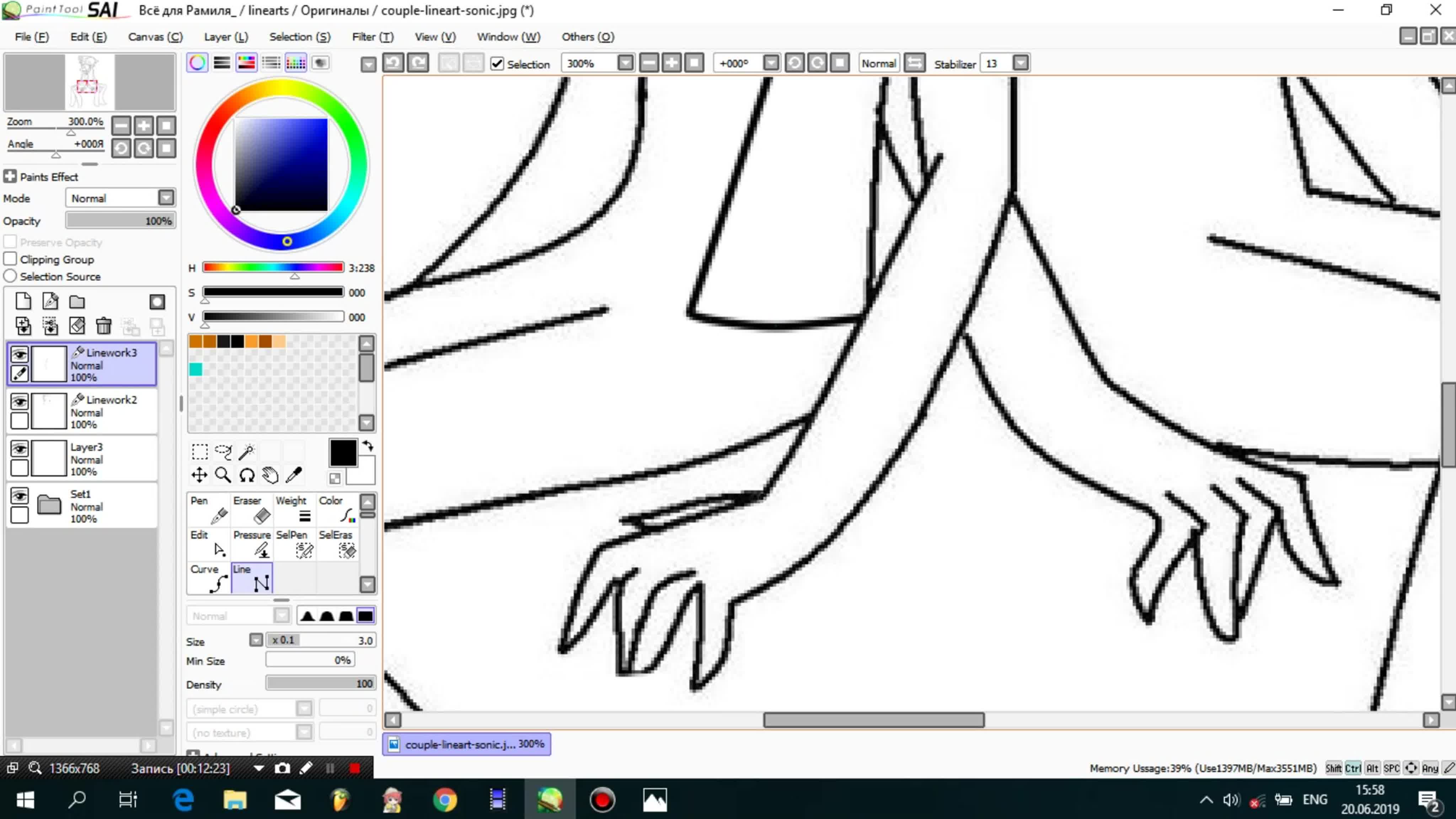Image resolution: width=1456 pixels, height=819 pixels.
Task: Enable Clipping Group checkbox
Action: [x=10, y=259]
